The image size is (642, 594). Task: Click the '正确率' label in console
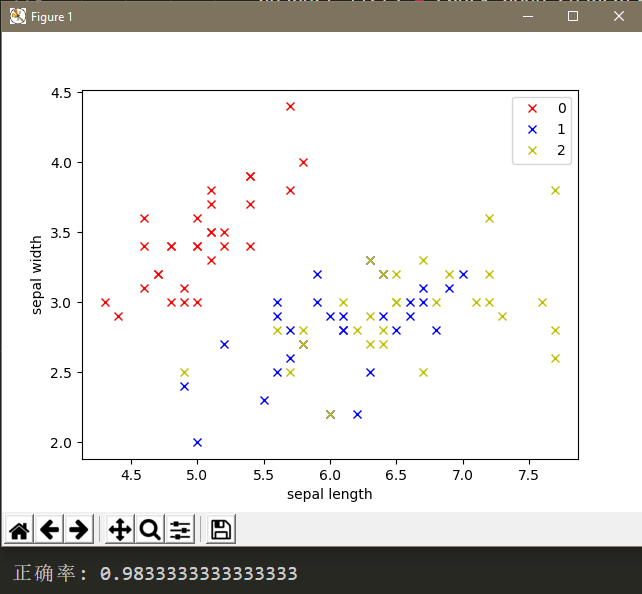tap(45, 573)
